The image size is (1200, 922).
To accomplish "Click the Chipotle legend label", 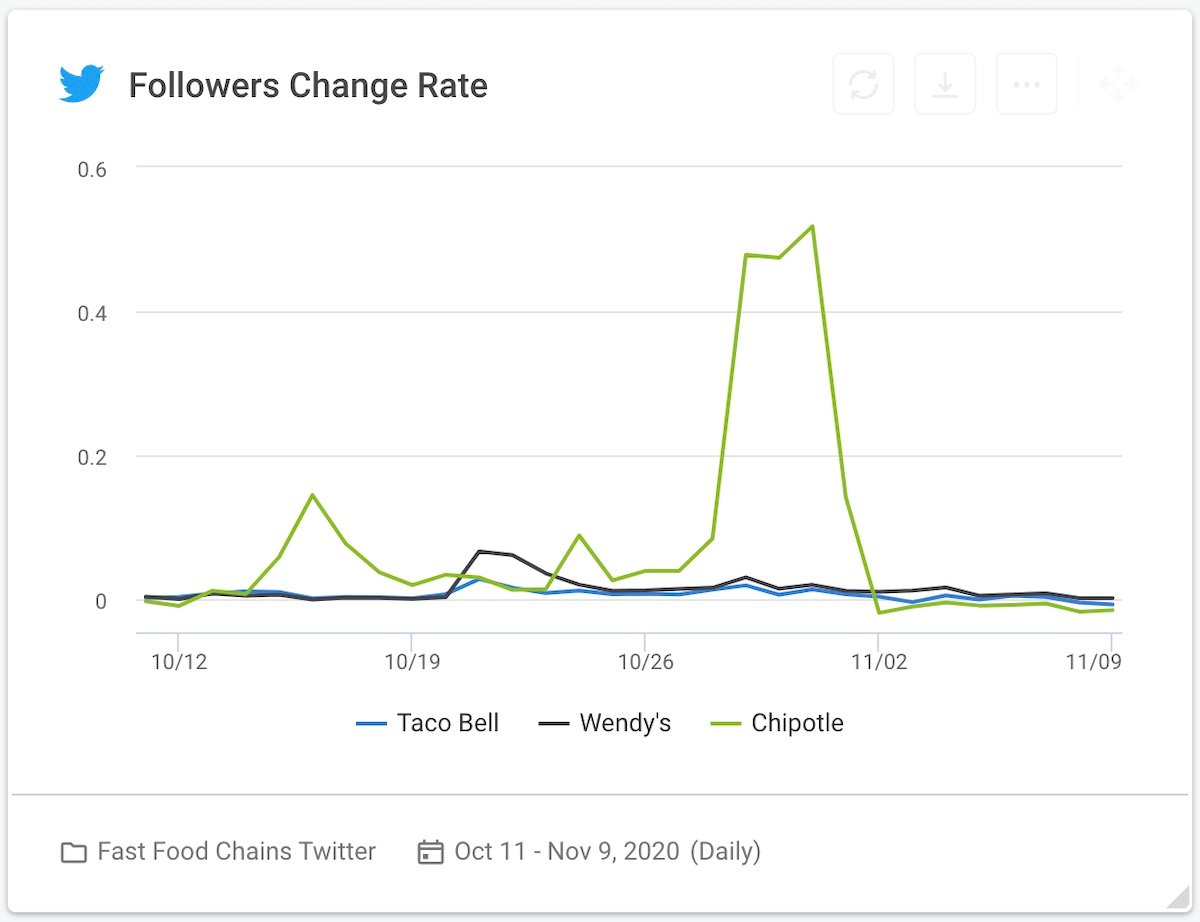I will pyautogui.click(x=800, y=722).
